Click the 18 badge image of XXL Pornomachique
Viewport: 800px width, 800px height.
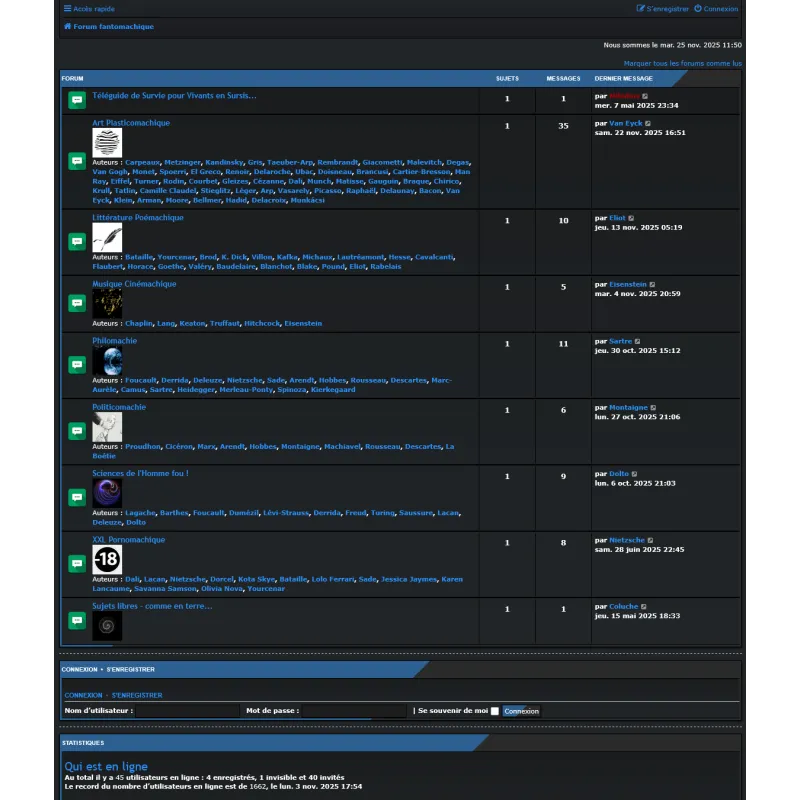point(107,559)
